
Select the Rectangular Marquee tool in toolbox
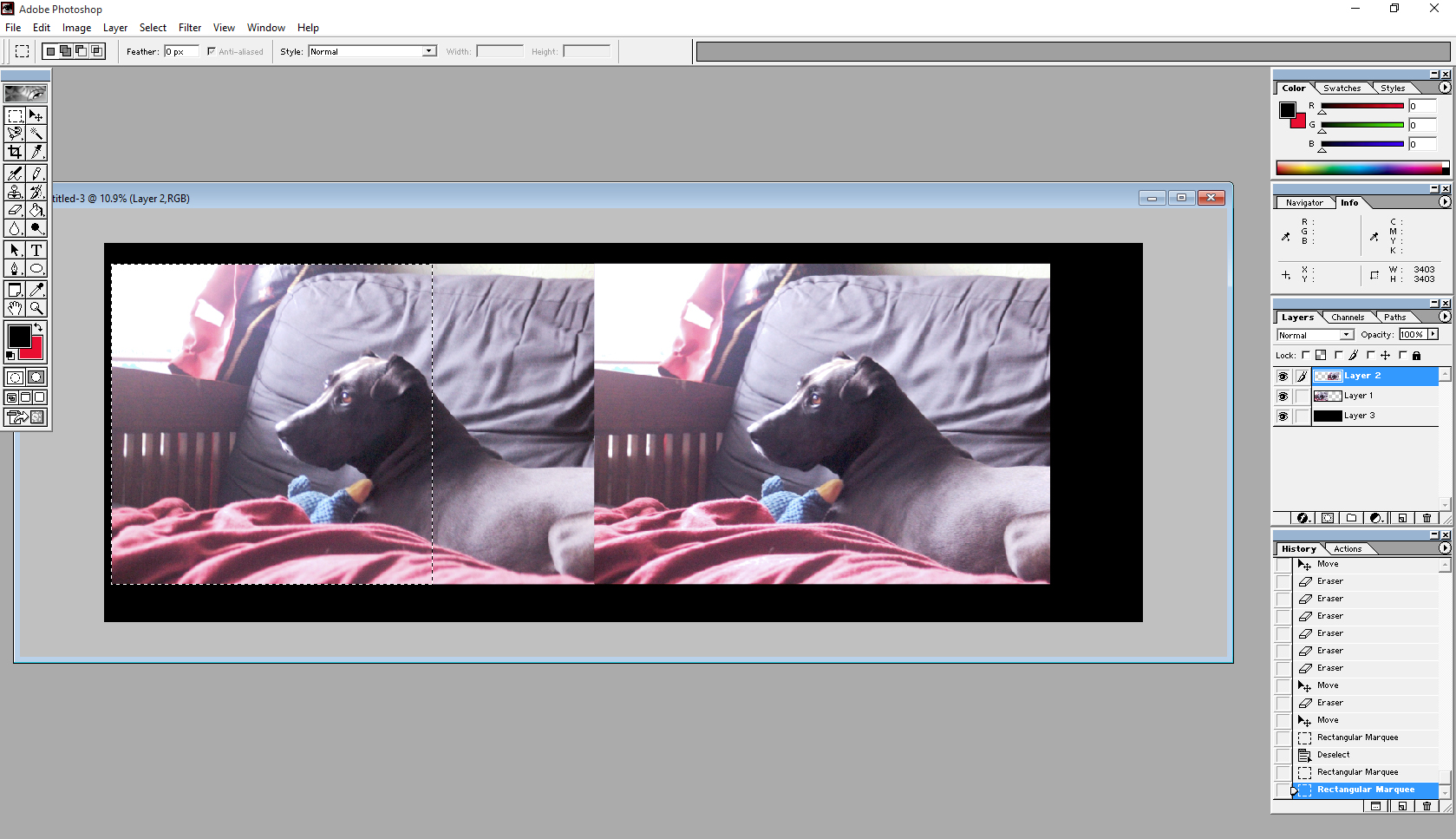point(15,115)
